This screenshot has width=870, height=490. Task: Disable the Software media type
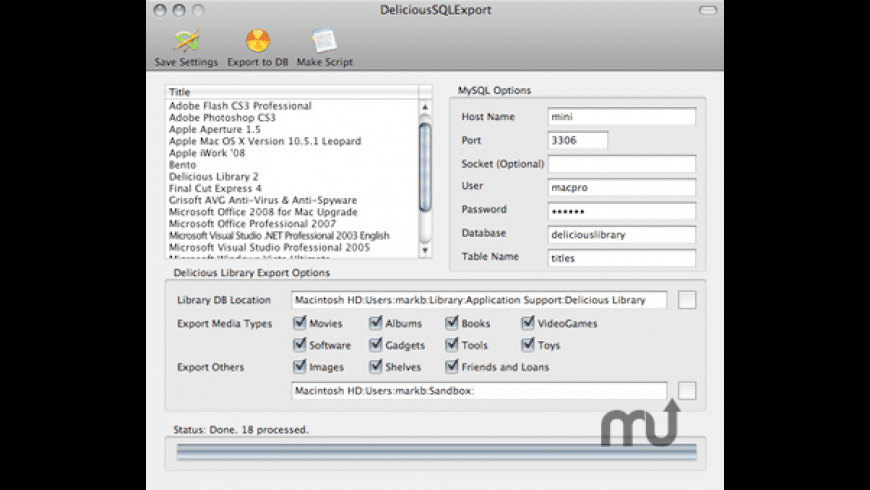(x=300, y=345)
